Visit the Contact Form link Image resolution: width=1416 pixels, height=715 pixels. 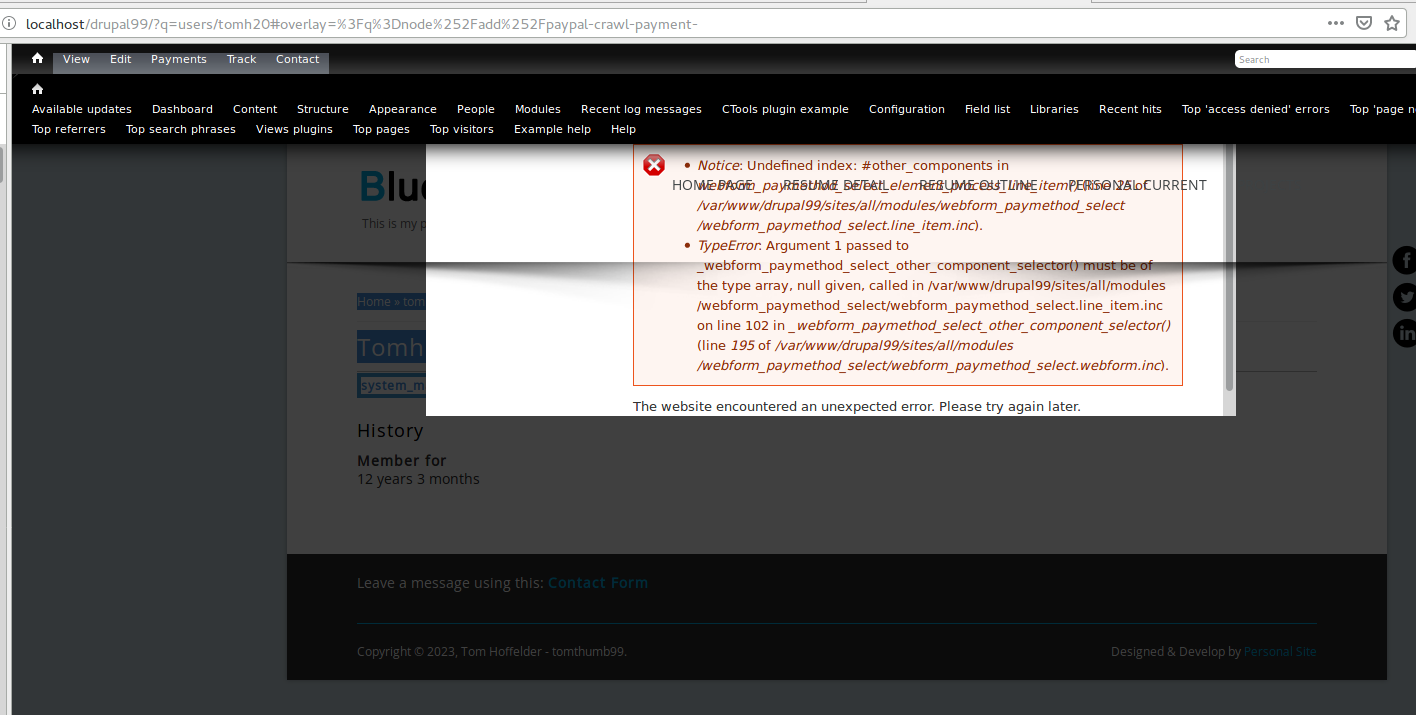[597, 582]
